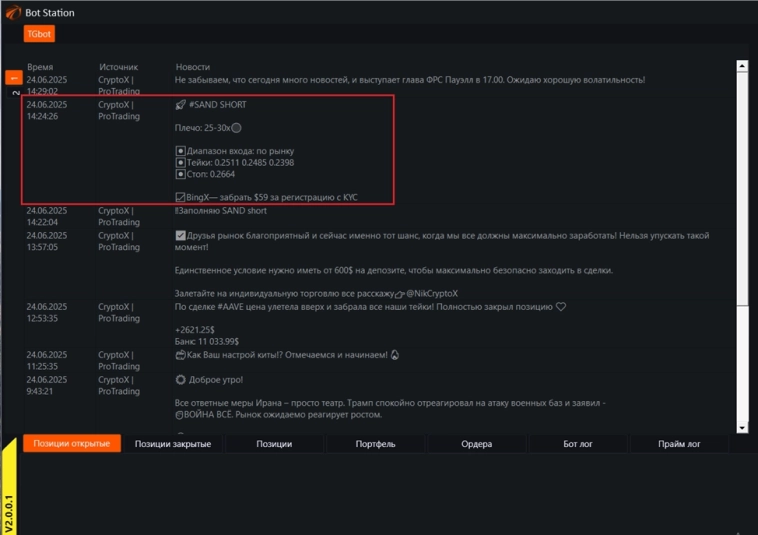Switch to Позиции закрытые tab
The width and height of the screenshot is (758, 535).
pyautogui.click(x=173, y=444)
